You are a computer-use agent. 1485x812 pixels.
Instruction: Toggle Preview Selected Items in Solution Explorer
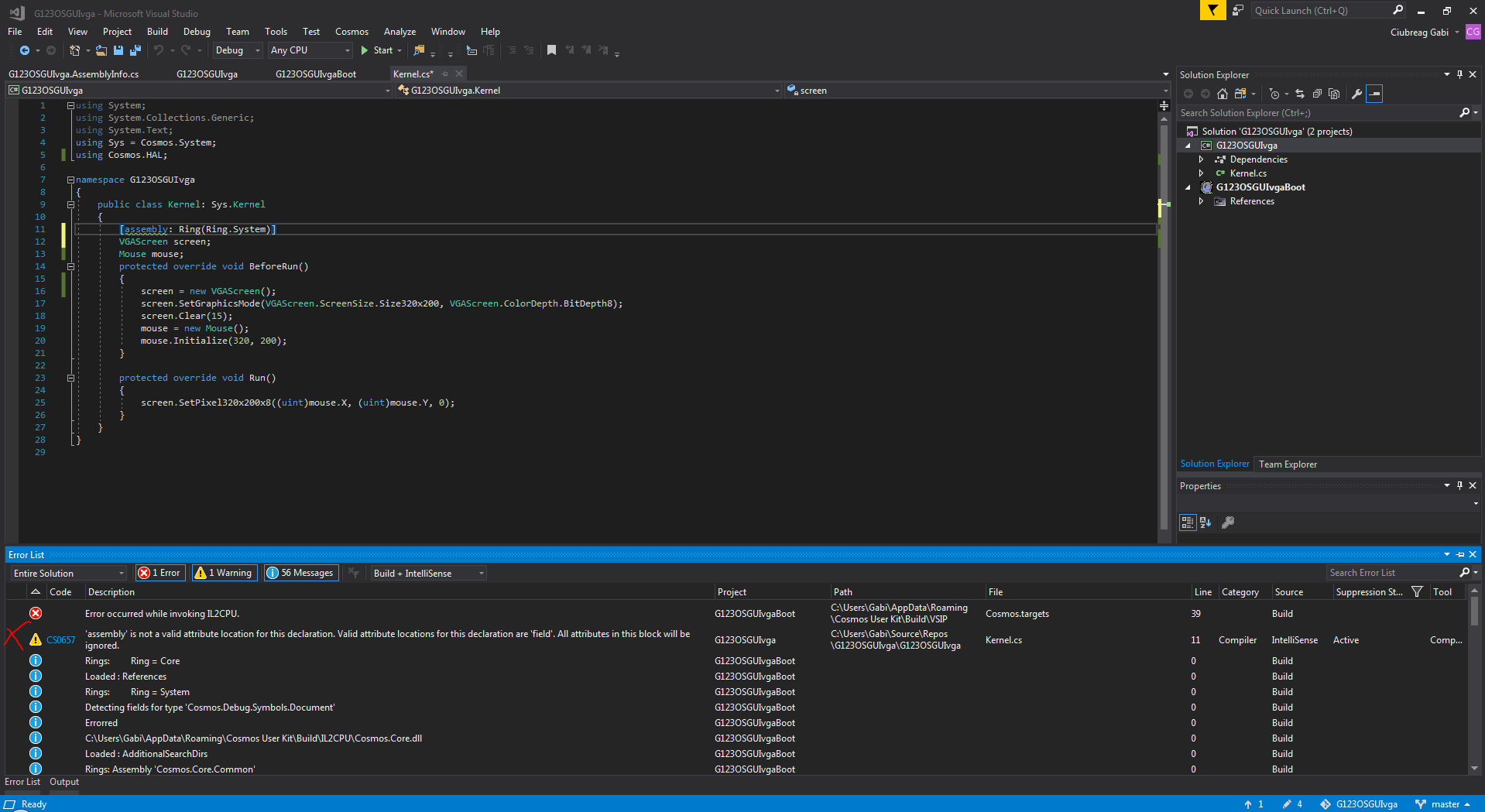(x=1375, y=94)
